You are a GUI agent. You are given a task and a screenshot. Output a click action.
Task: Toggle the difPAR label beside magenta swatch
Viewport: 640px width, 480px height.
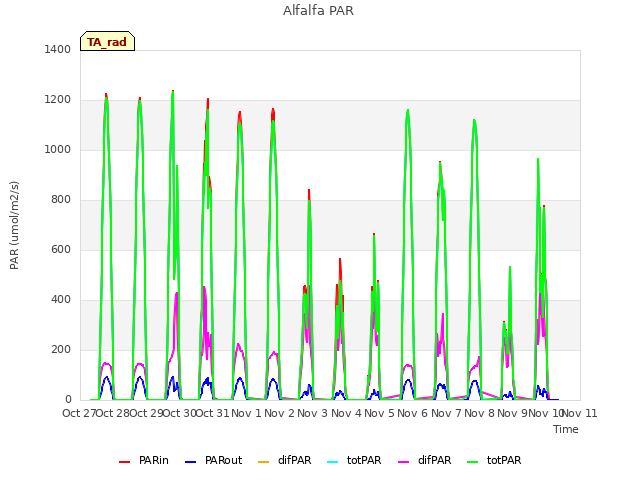(x=434, y=460)
